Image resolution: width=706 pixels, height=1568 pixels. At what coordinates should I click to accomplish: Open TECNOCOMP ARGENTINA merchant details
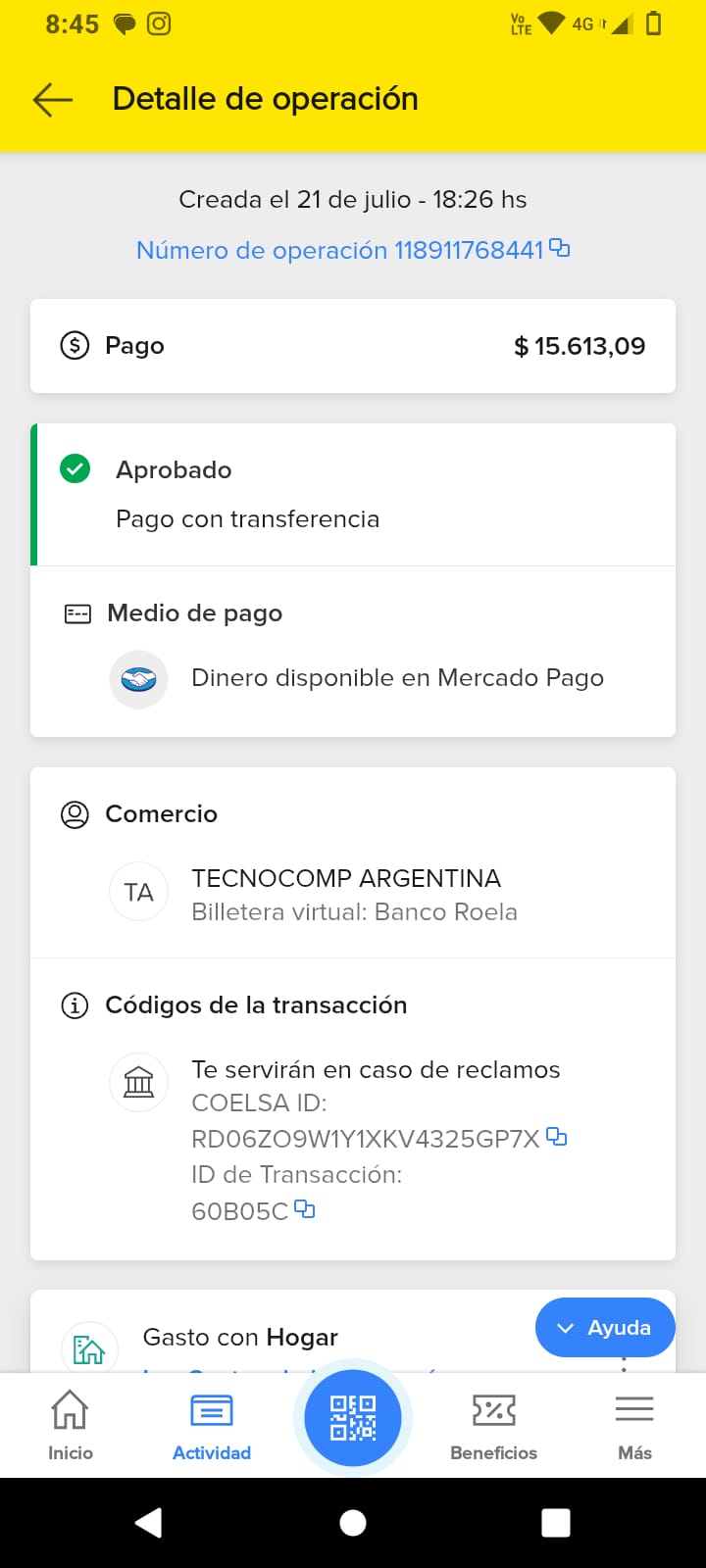coord(346,878)
